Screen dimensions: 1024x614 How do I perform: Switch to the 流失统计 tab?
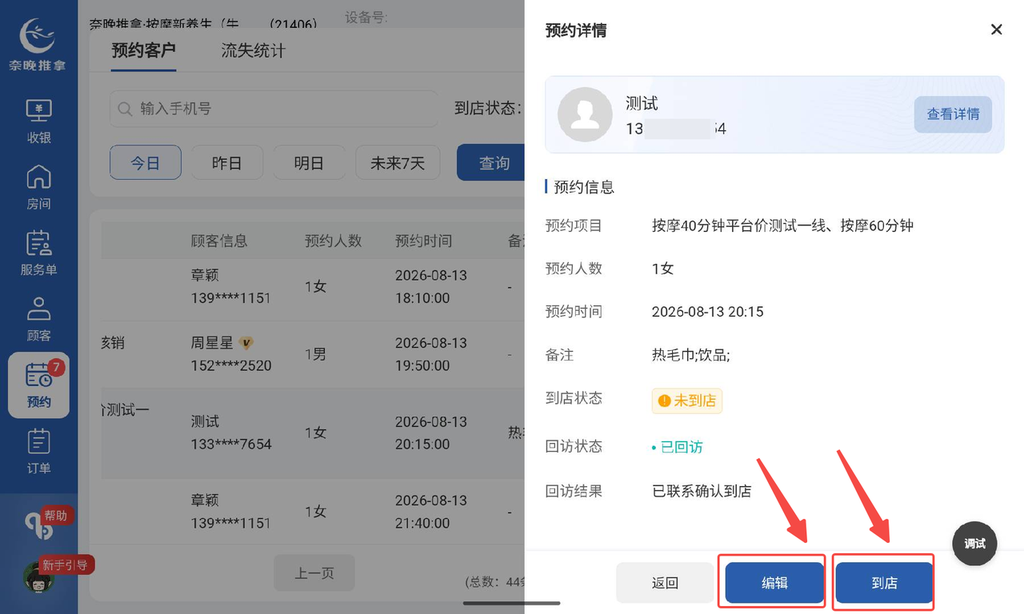click(x=253, y=50)
